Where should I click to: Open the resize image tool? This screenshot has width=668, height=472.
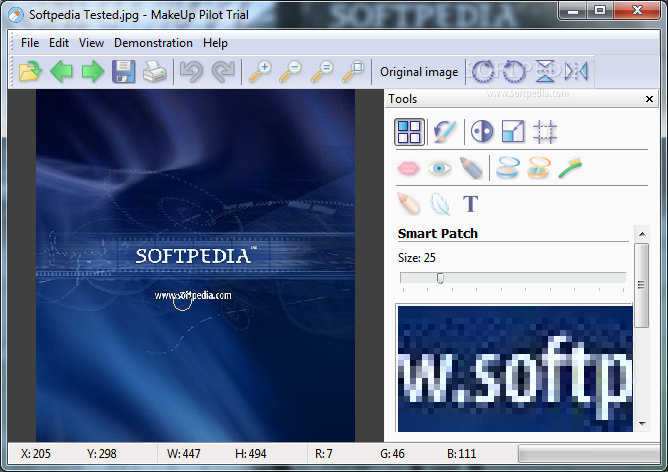tap(513, 131)
